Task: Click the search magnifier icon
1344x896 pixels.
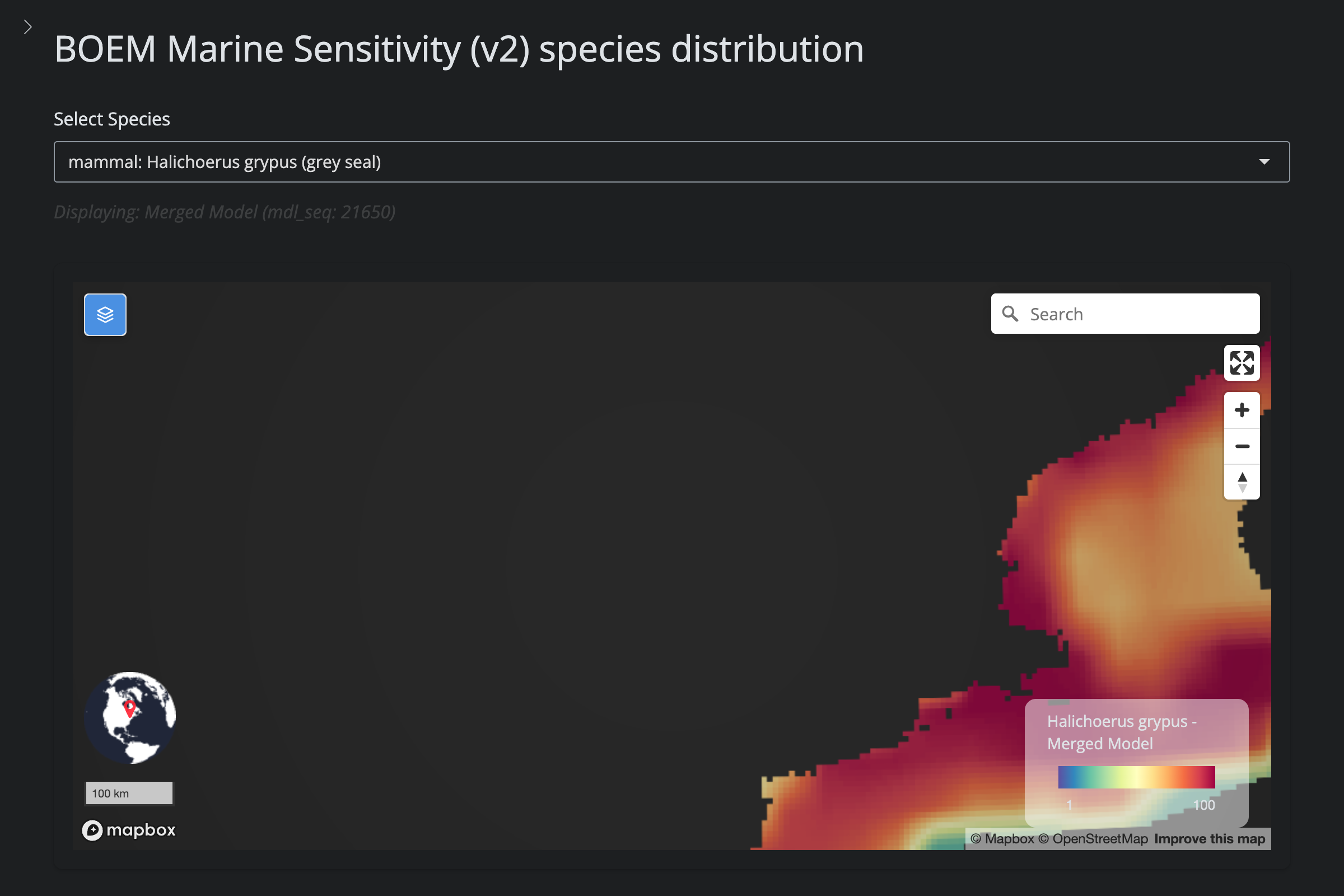Action: click(x=1010, y=314)
